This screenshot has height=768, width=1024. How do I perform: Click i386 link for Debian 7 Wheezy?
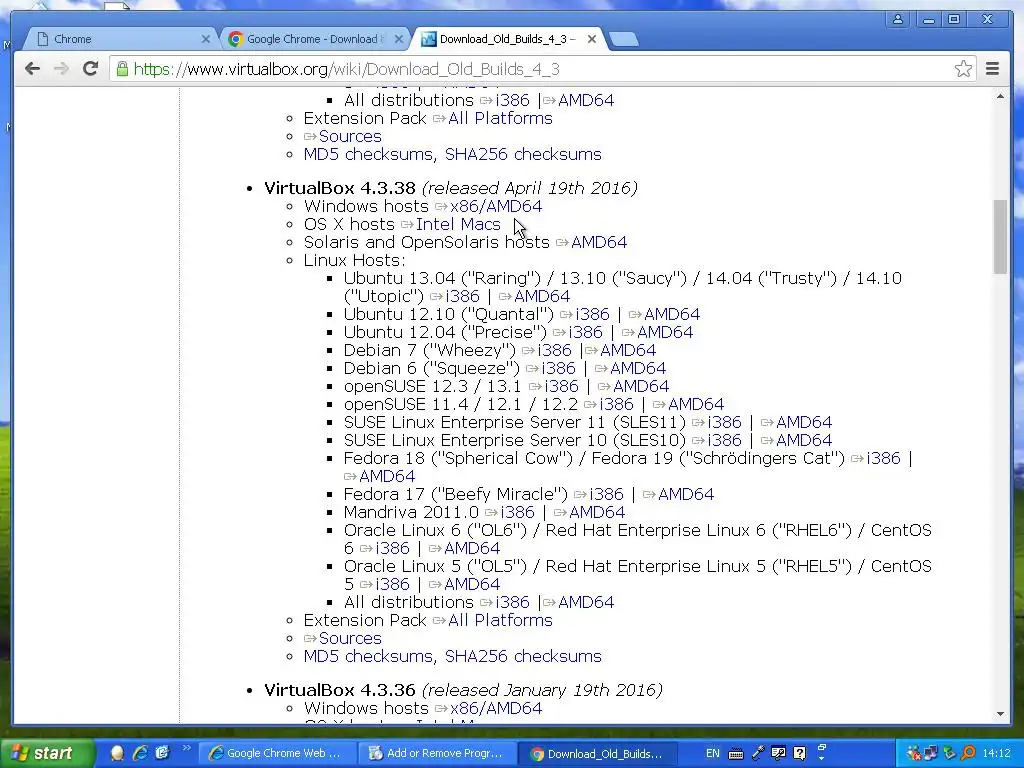[x=554, y=350]
